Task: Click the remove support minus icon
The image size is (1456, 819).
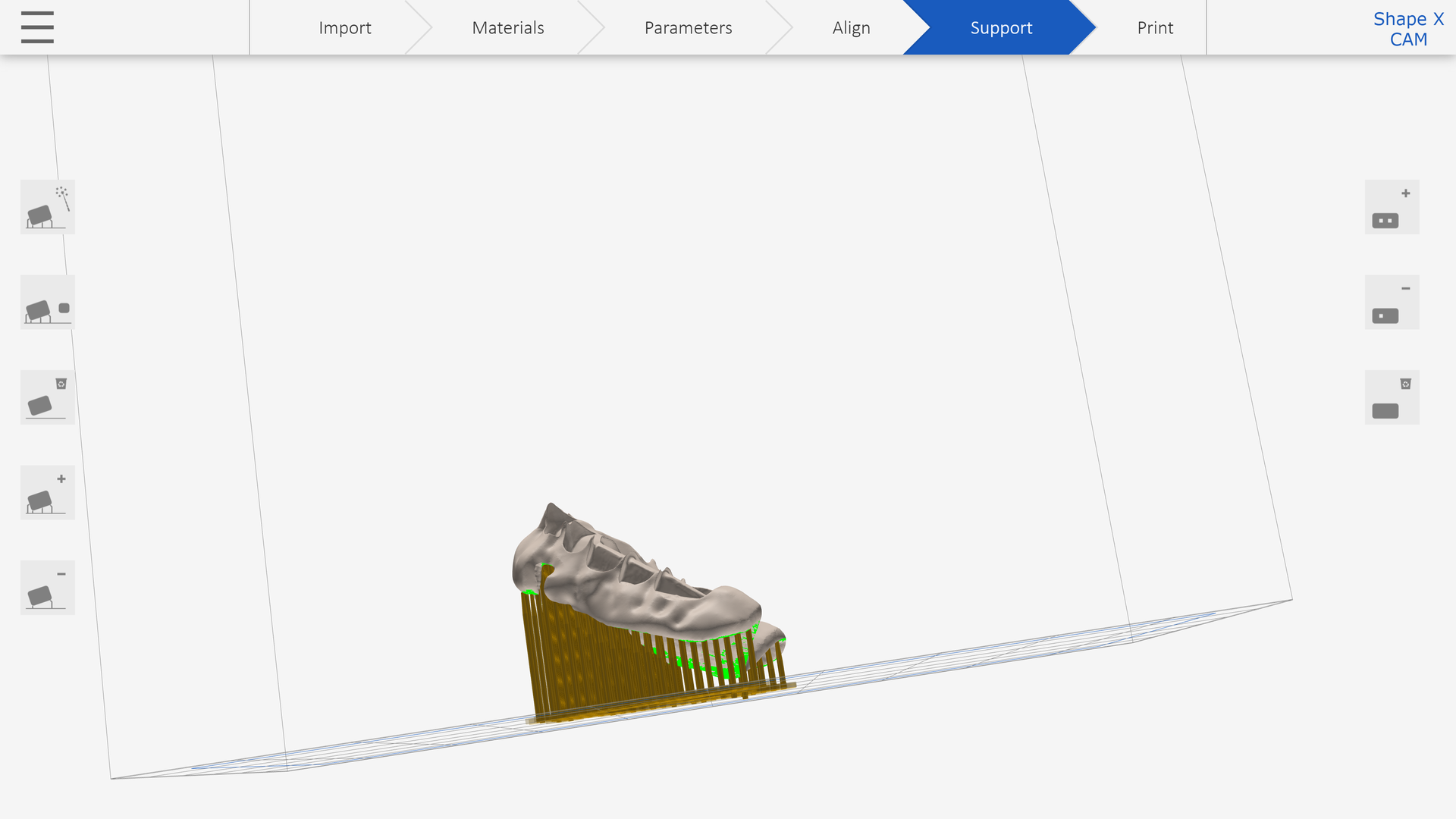Action: click(x=47, y=588)
